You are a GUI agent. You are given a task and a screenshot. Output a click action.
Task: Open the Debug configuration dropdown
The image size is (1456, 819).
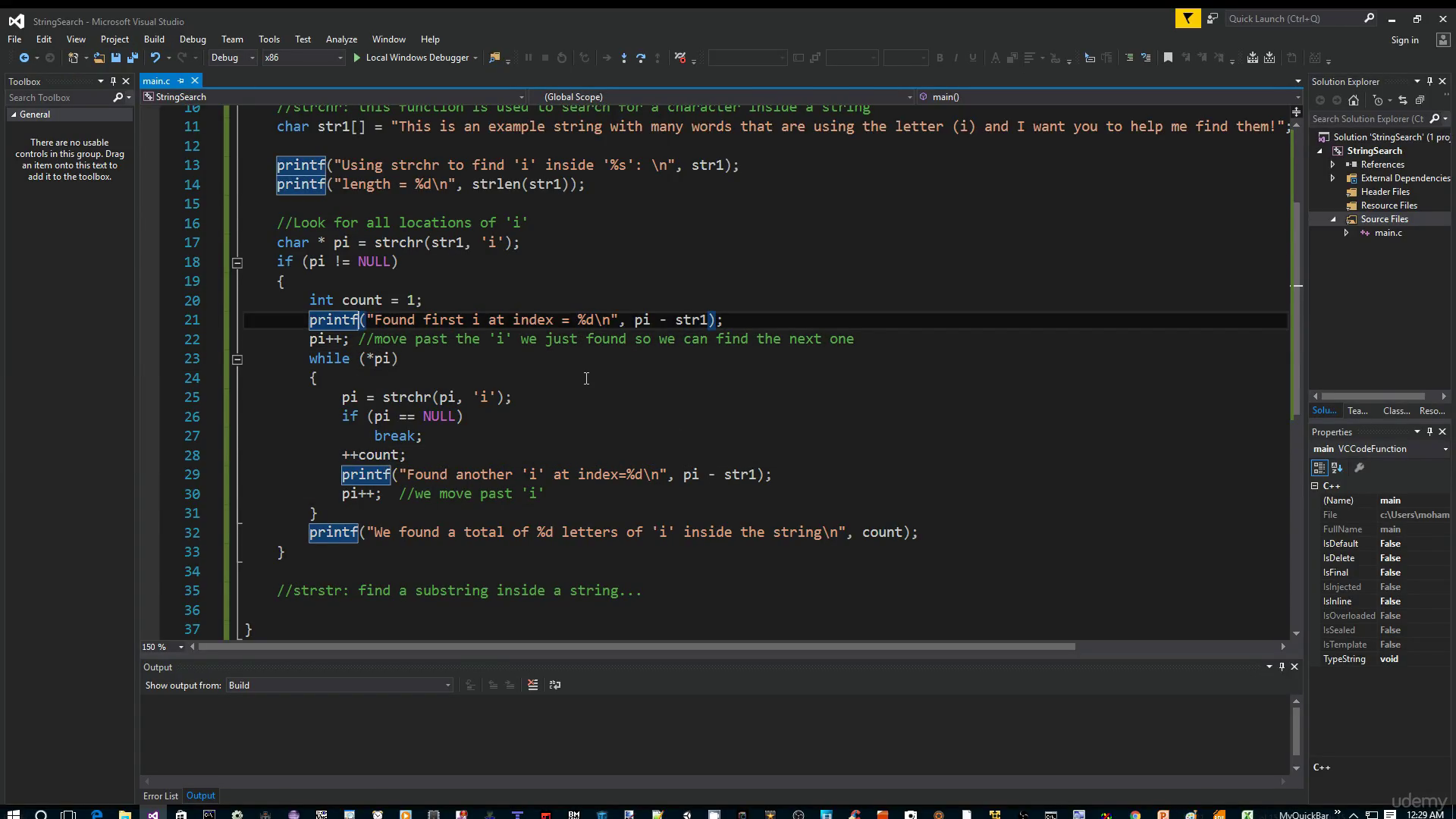click(233, 58)
